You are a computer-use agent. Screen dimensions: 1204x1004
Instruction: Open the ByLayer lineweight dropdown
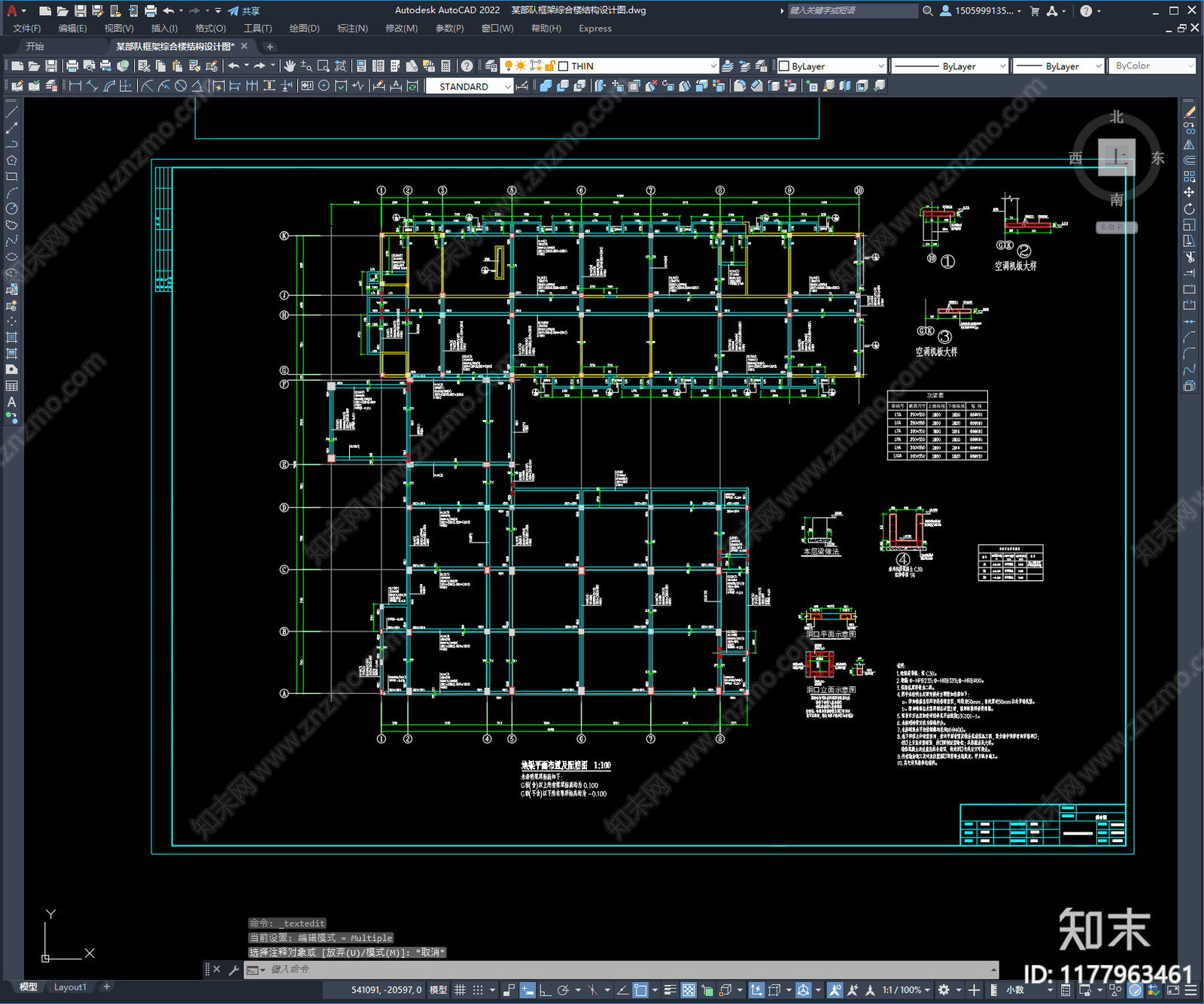pyautogui.click(x=1059, y=66)
